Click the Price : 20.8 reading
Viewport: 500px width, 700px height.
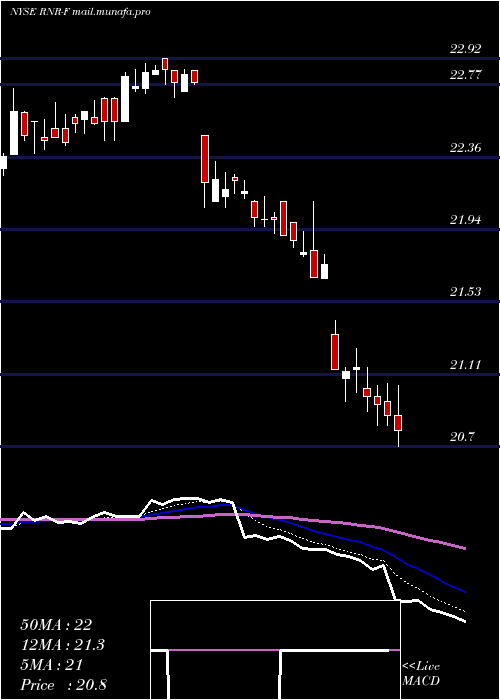(x=63, y=685)
